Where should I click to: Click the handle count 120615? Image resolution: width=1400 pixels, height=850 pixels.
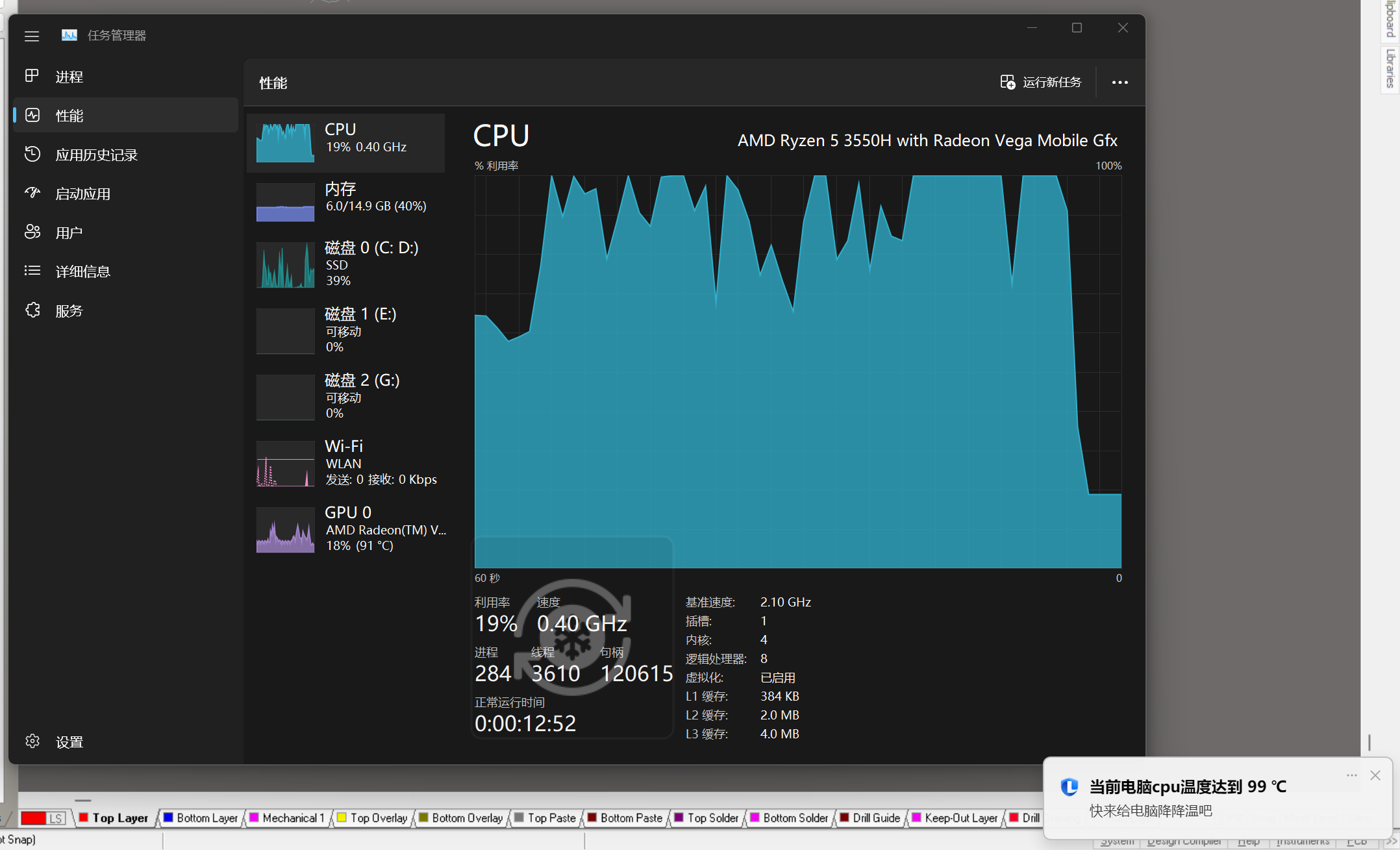point(636,673)
